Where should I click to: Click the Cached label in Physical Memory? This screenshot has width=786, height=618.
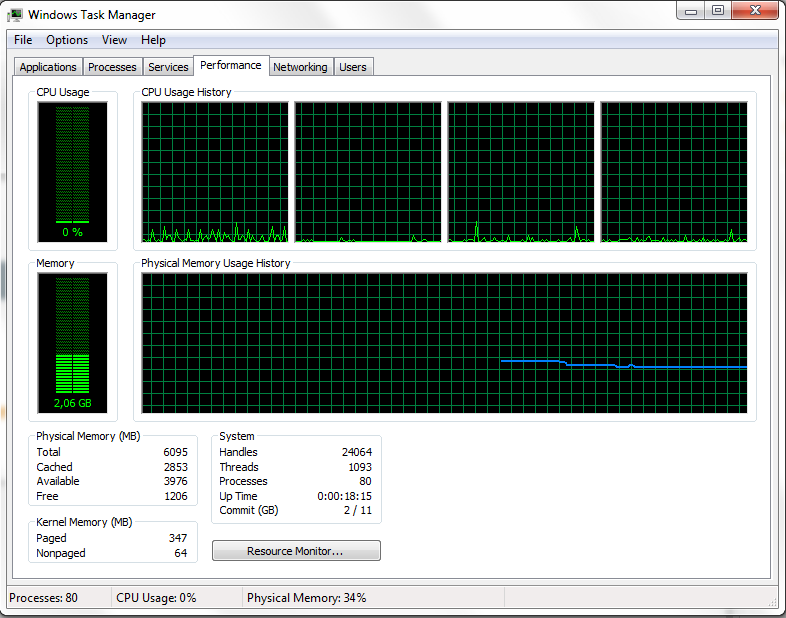click(x=54, y=467)
